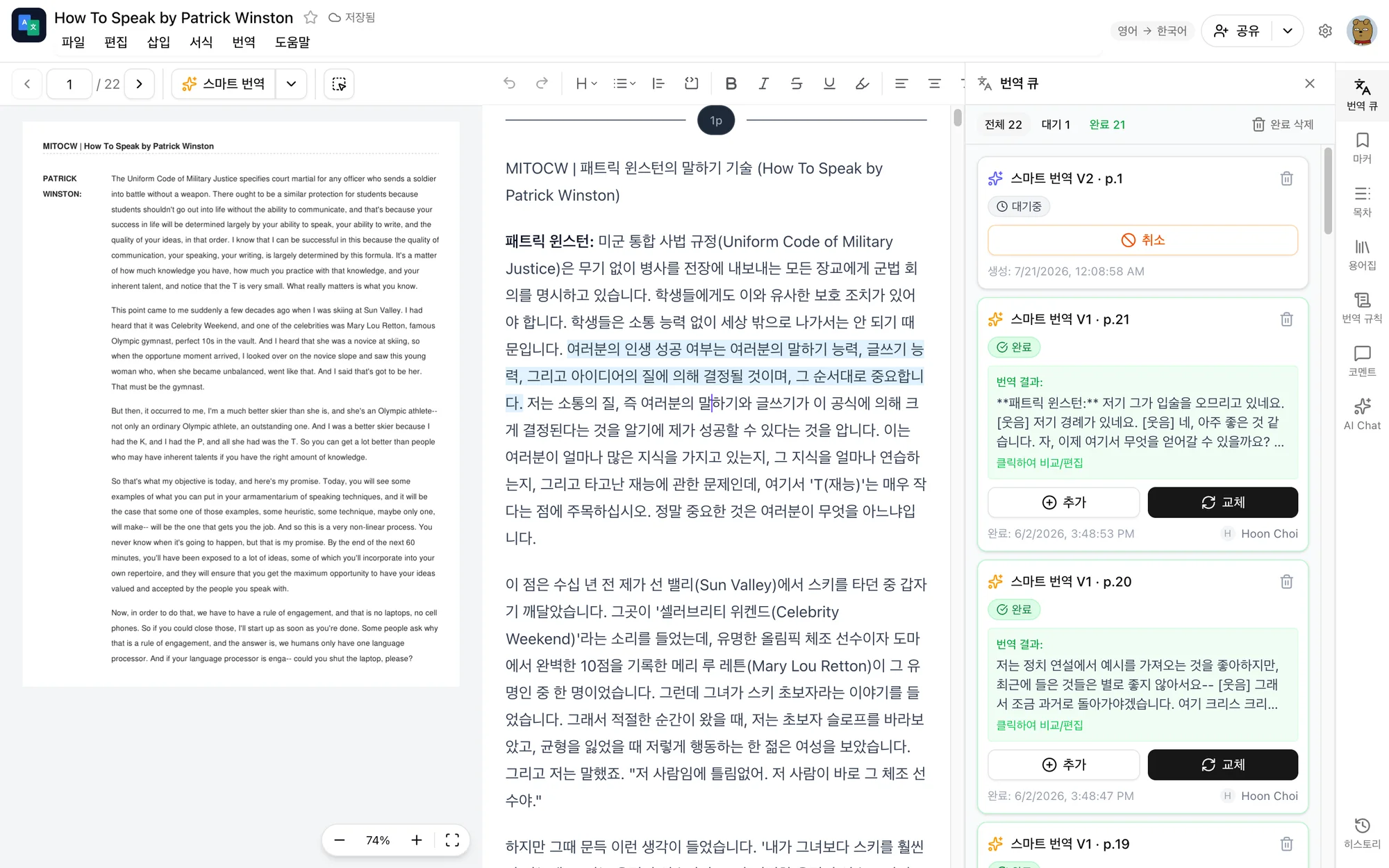Delete the 스마트 번역 V1 p.20 job
1389x868 pixels.
pyautogui.click(x=1287, y=582)
